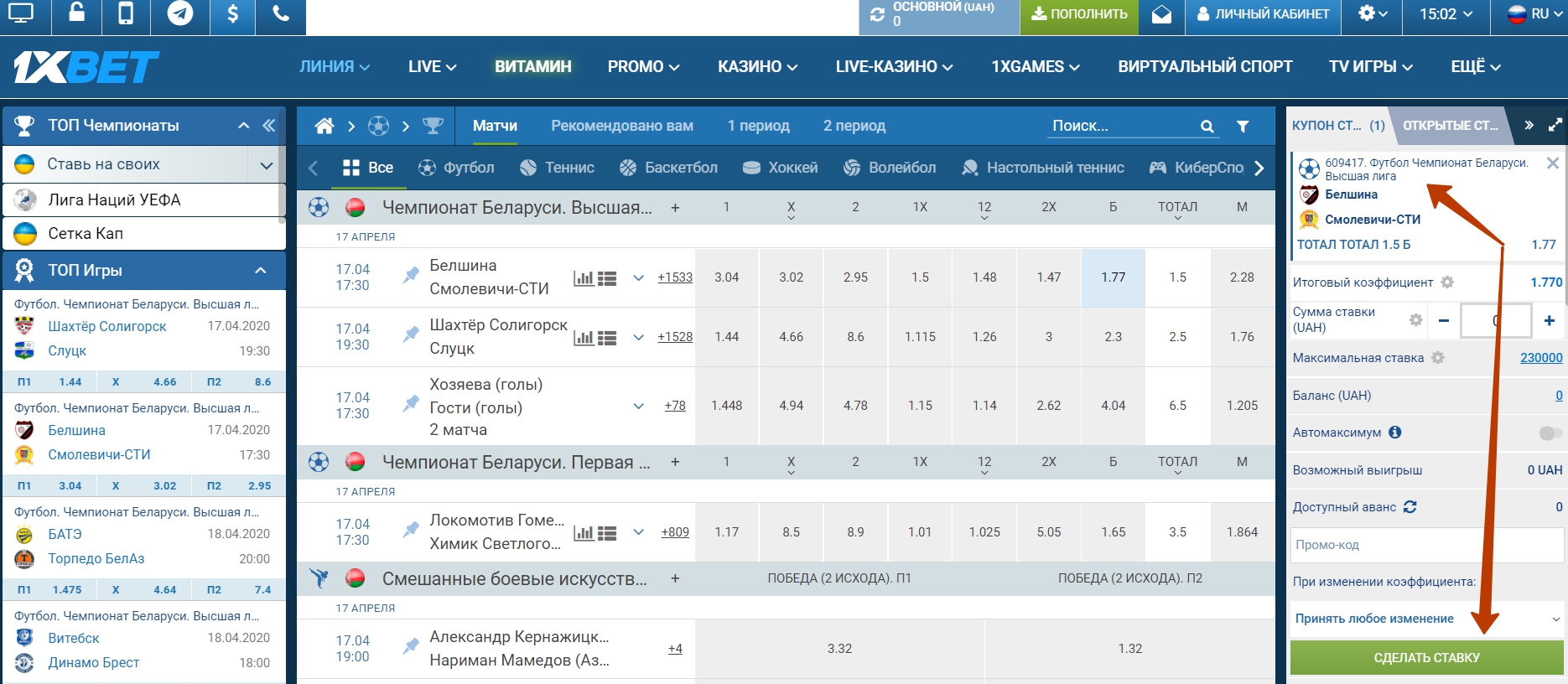Open the КАЗИНО menu
Viewport: 1568px width, 684px height.
tap(757, 67)
